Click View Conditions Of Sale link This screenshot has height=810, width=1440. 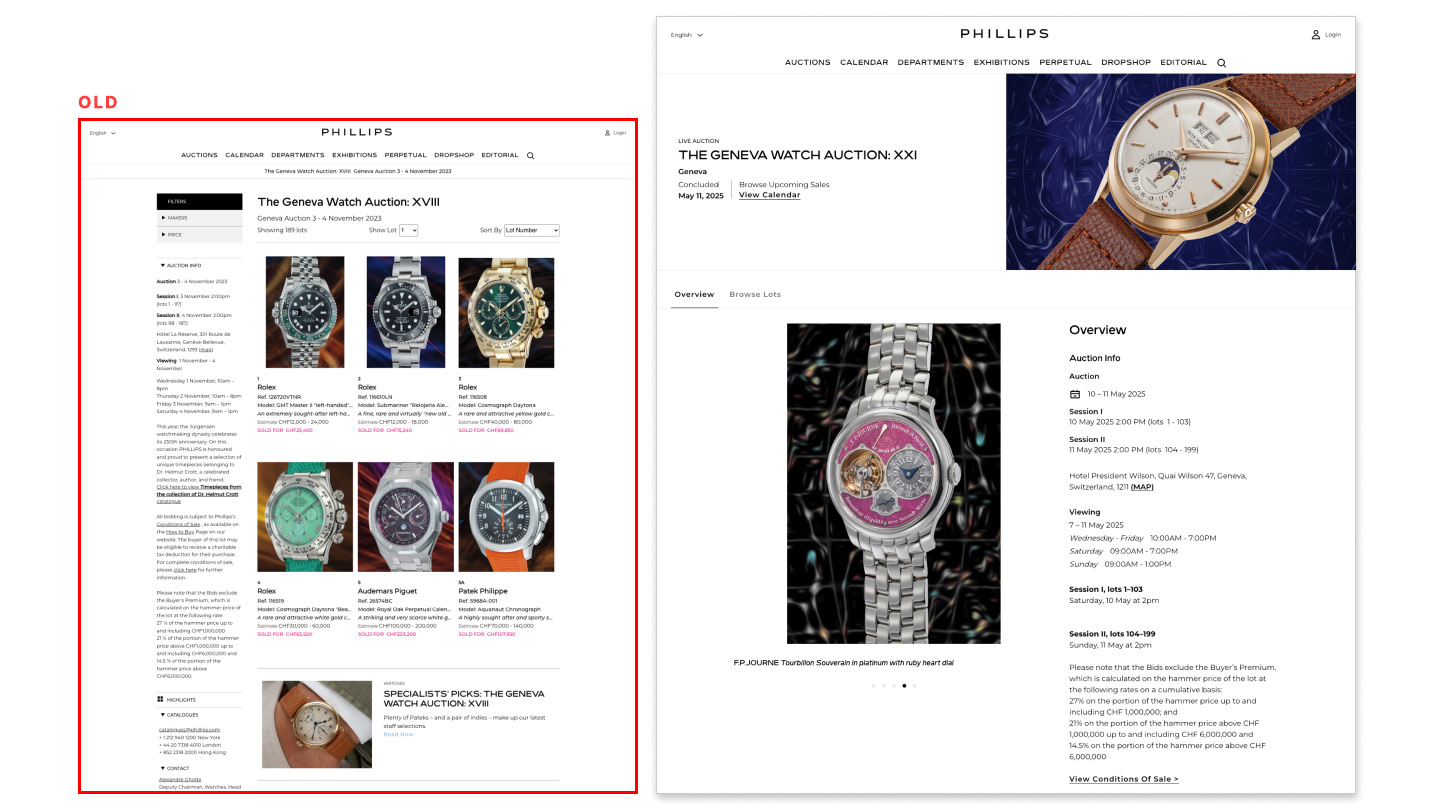pyautogui.click(x=1123, y=779)
